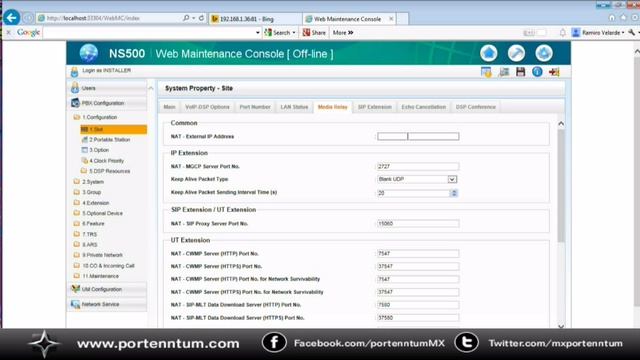
Task: Open the wrench setup icon in header
Action: click(x=516, y=53)
